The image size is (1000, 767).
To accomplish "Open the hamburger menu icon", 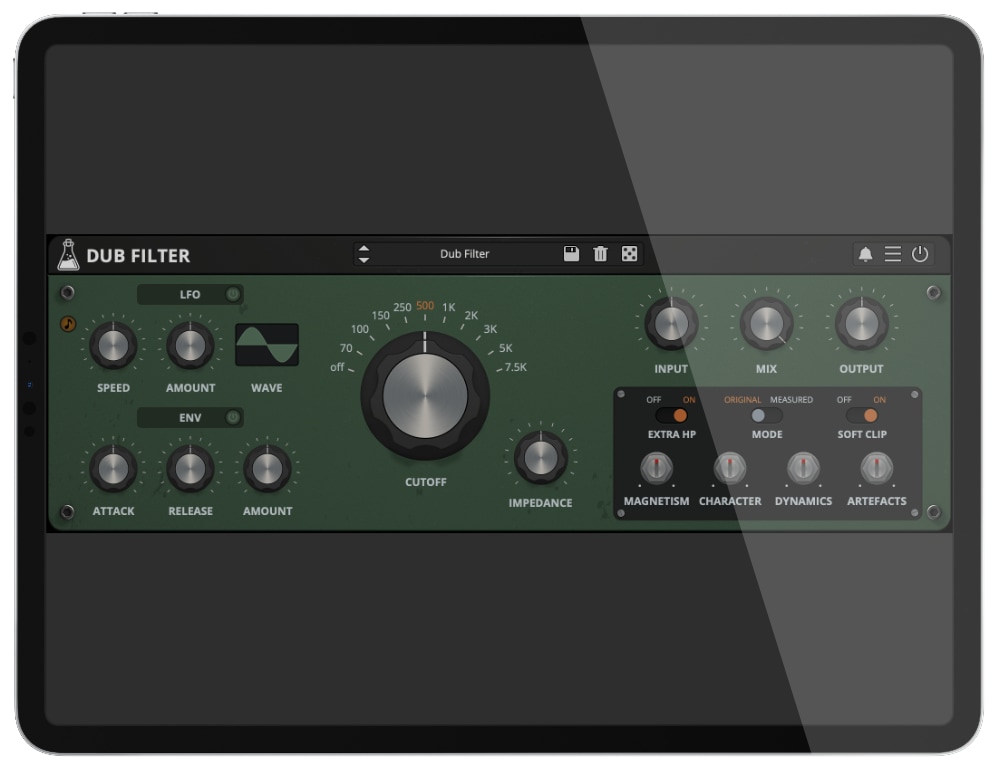I will [x=892, y=254].
